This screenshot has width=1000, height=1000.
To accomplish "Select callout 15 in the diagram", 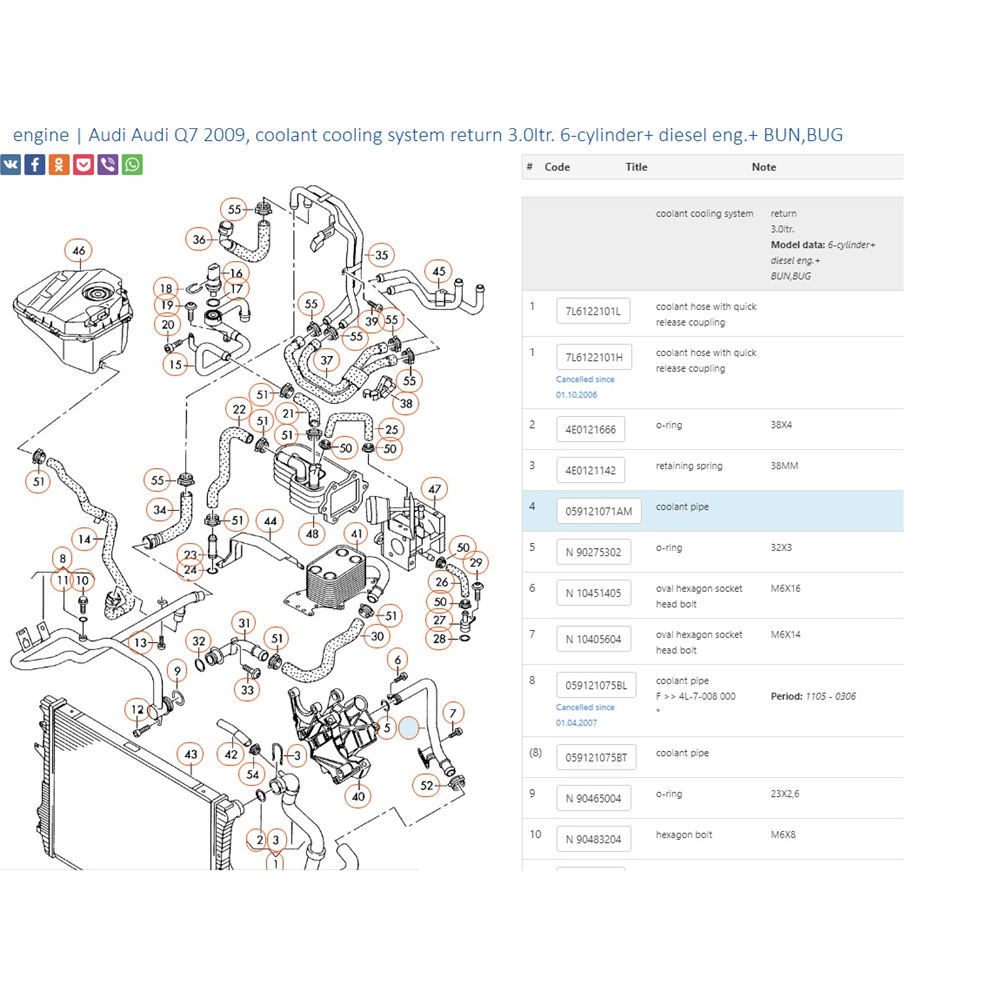I will pos(175,365).
